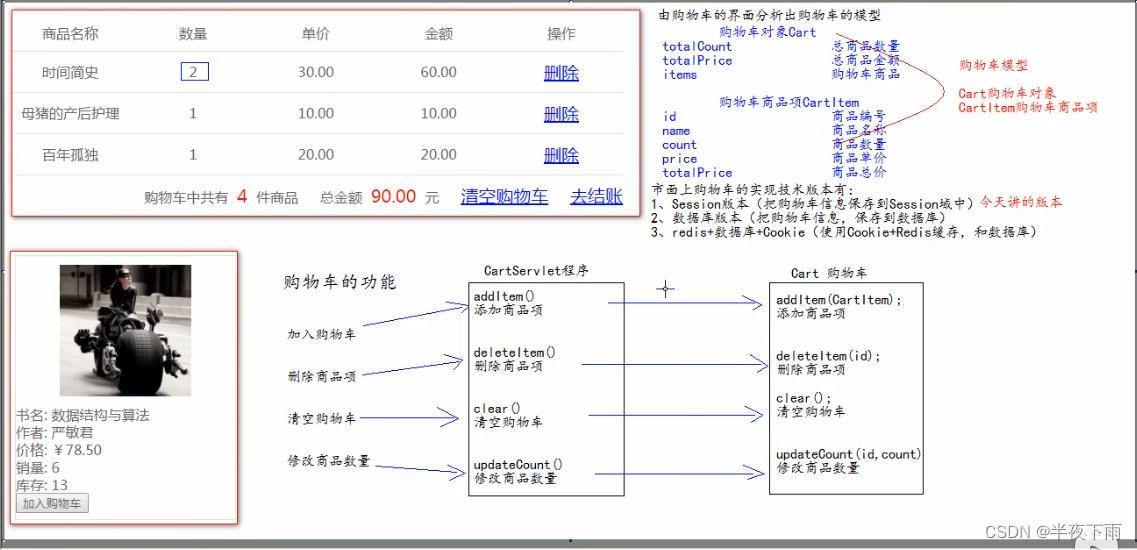Click the 时间简史 product name
Image resolution: width=1137 pixels, height=550 pixels.
(x=70, y=73)
